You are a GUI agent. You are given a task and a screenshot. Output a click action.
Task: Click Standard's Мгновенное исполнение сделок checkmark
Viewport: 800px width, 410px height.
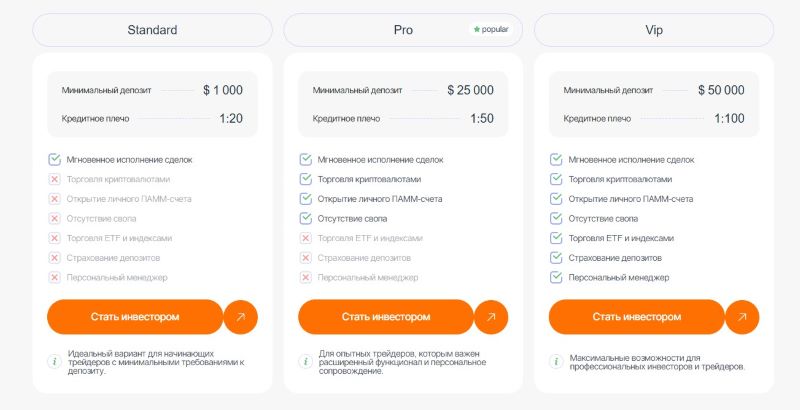pos(55,159)
